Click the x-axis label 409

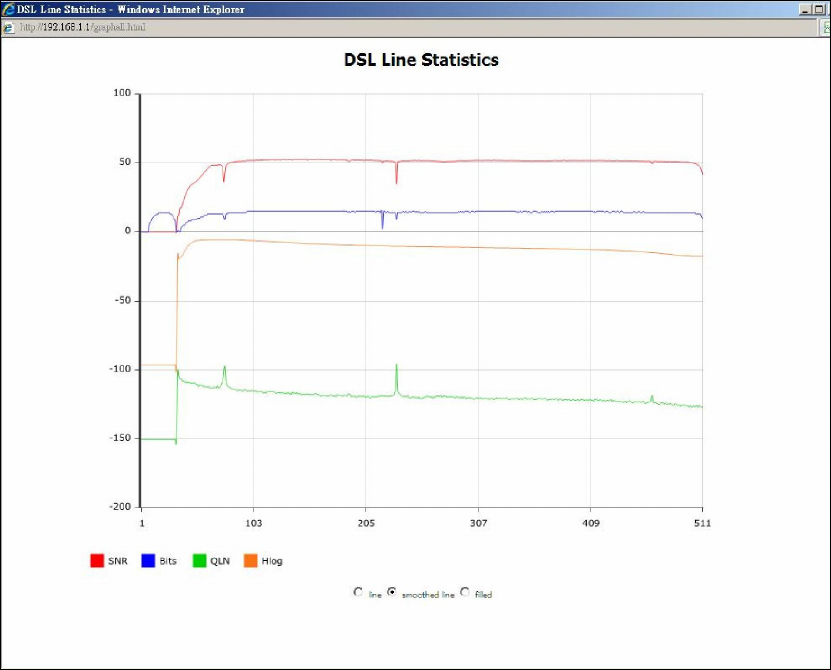(591, 524)
